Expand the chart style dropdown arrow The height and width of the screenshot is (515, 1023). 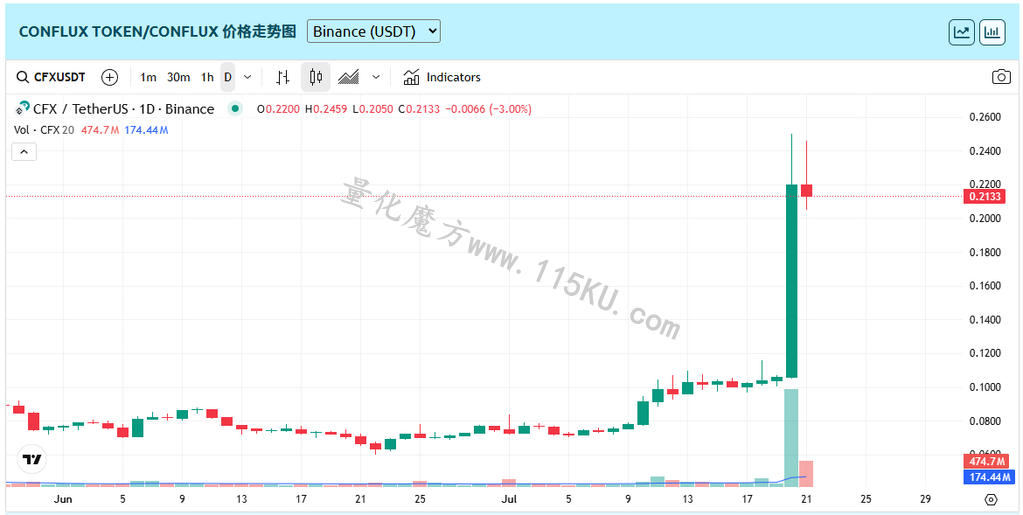(376, 77)
